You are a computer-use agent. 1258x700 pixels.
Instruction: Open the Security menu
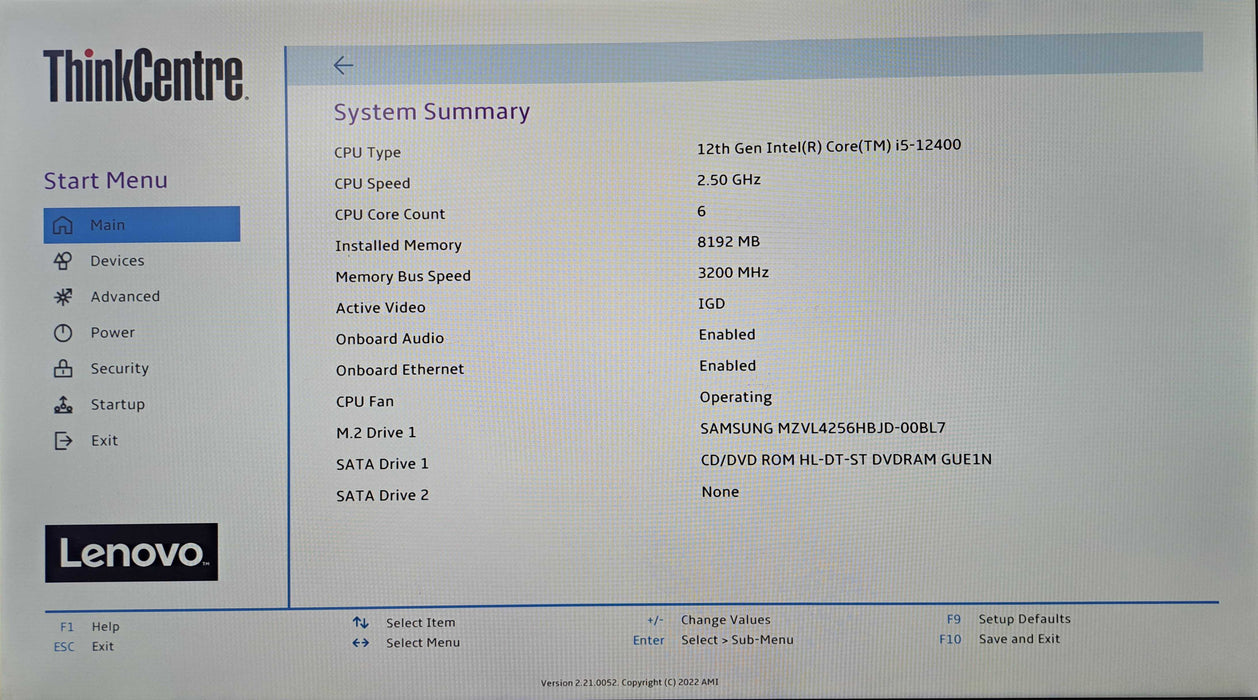(x=119, y=369)
